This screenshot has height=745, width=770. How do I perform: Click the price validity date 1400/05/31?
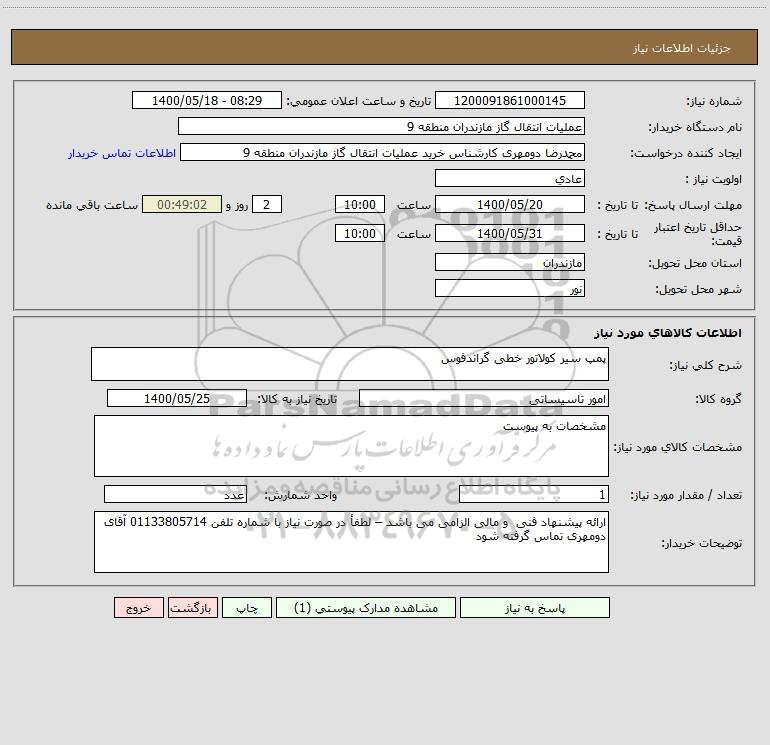point(510,233)
